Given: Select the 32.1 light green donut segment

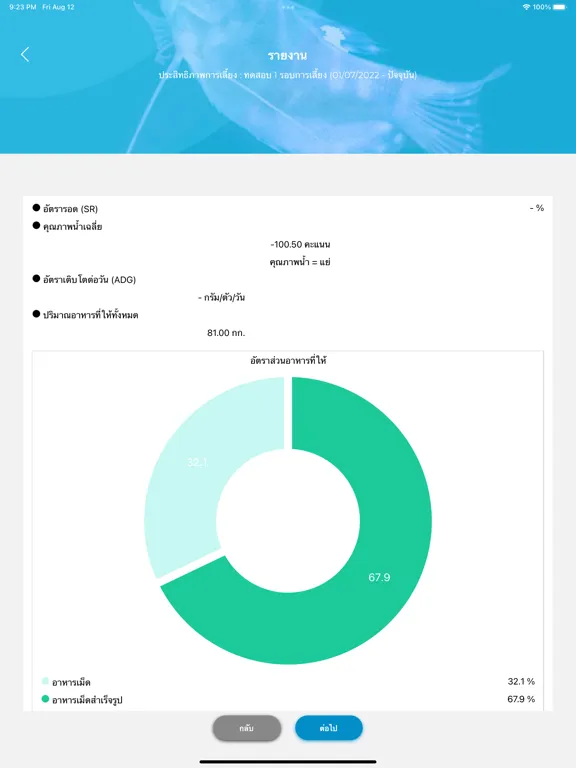Looking at the screenshot, I should click(197, 462).
